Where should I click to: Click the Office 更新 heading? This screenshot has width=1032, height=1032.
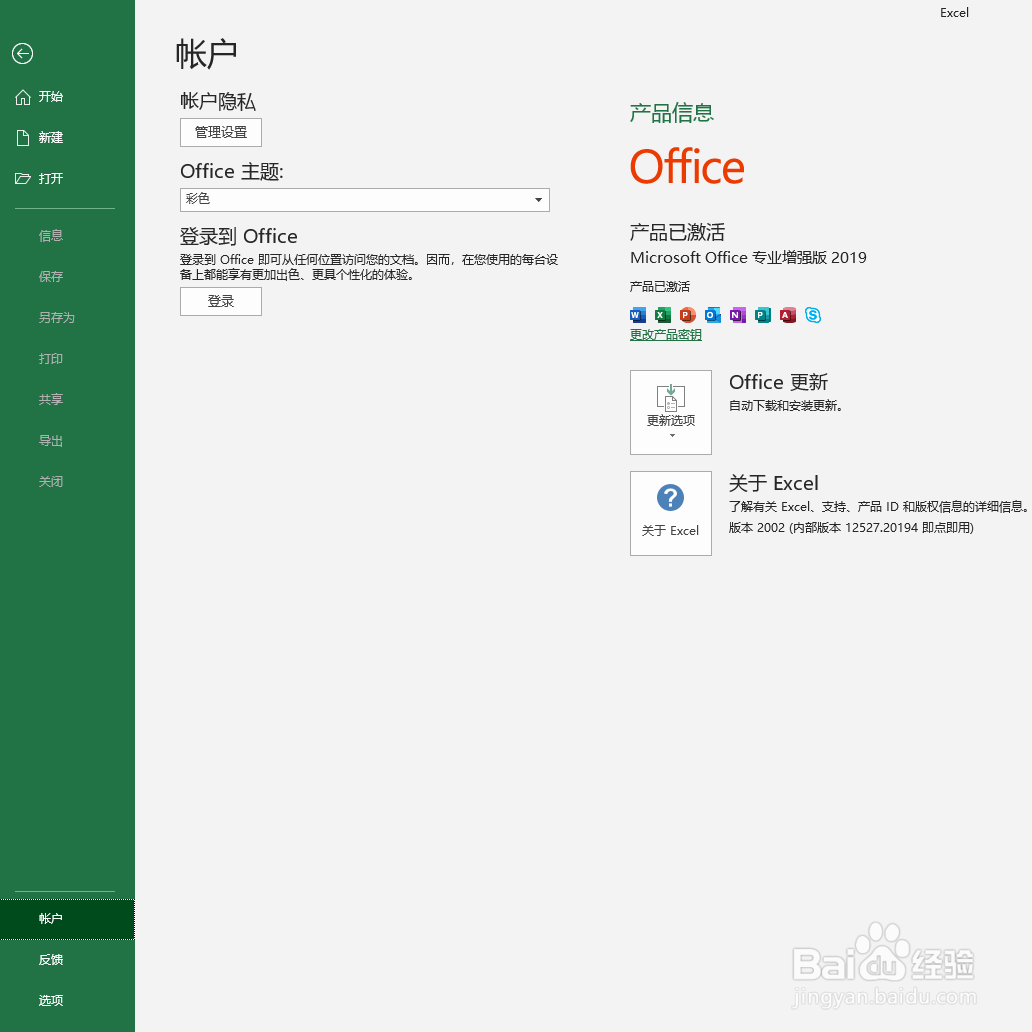click(x=778, y=382)
